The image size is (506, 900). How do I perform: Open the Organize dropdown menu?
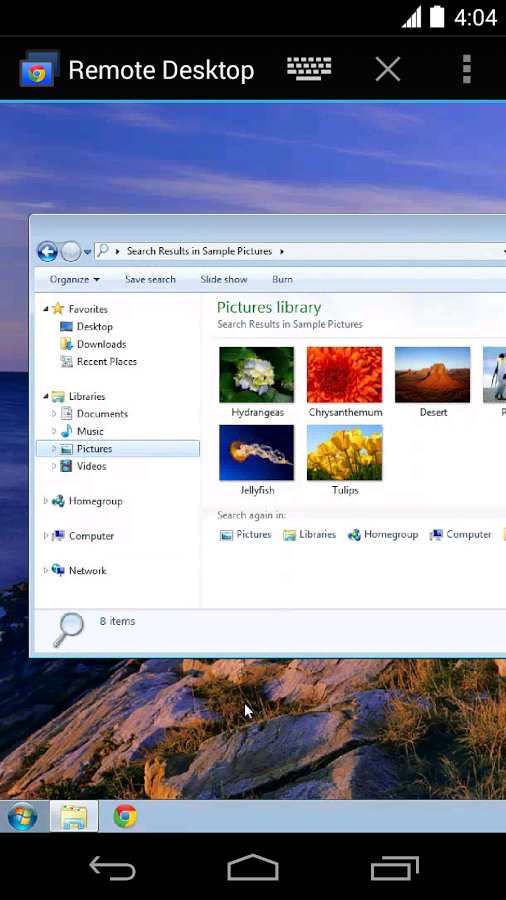75,280
